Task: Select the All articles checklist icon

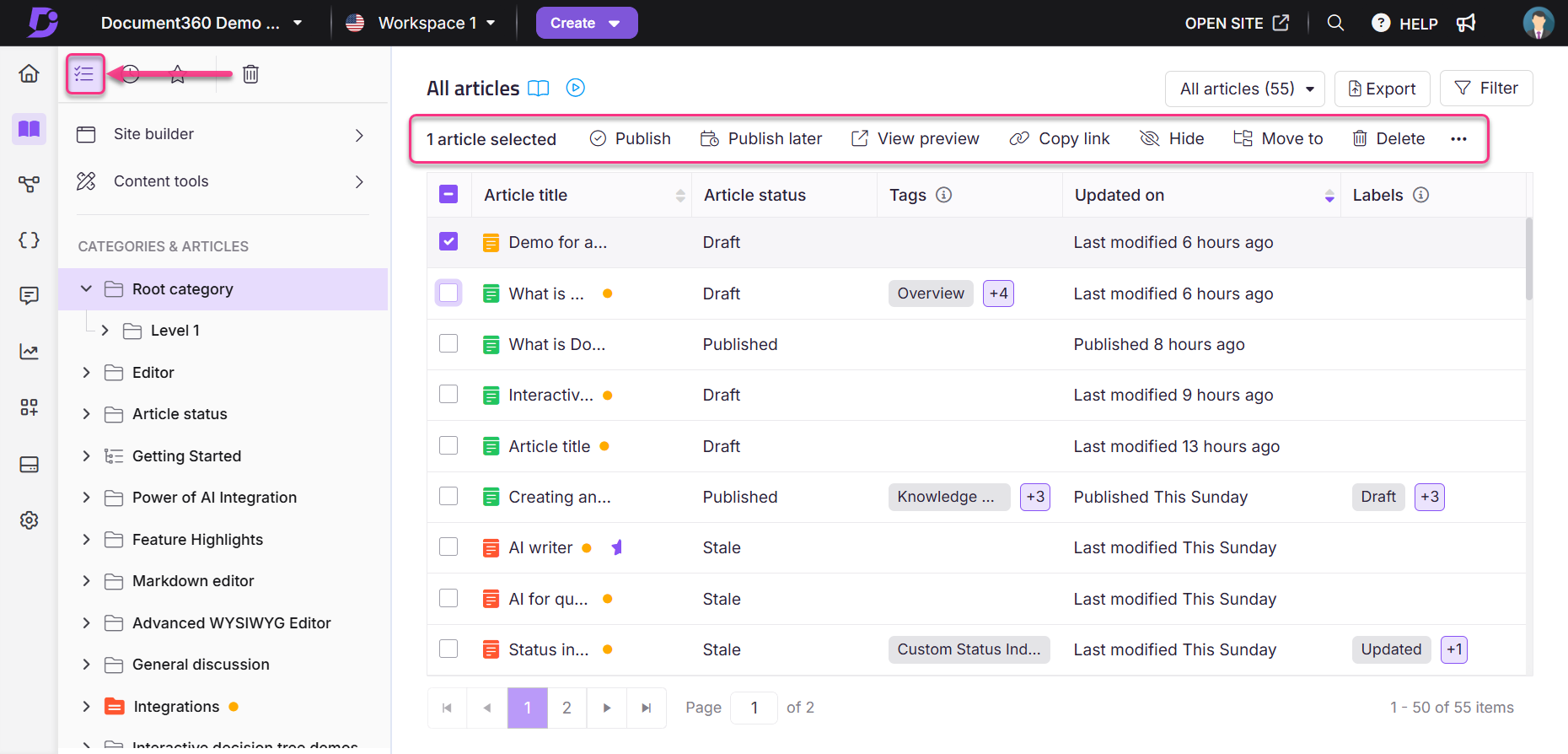Action: point(84,74)
